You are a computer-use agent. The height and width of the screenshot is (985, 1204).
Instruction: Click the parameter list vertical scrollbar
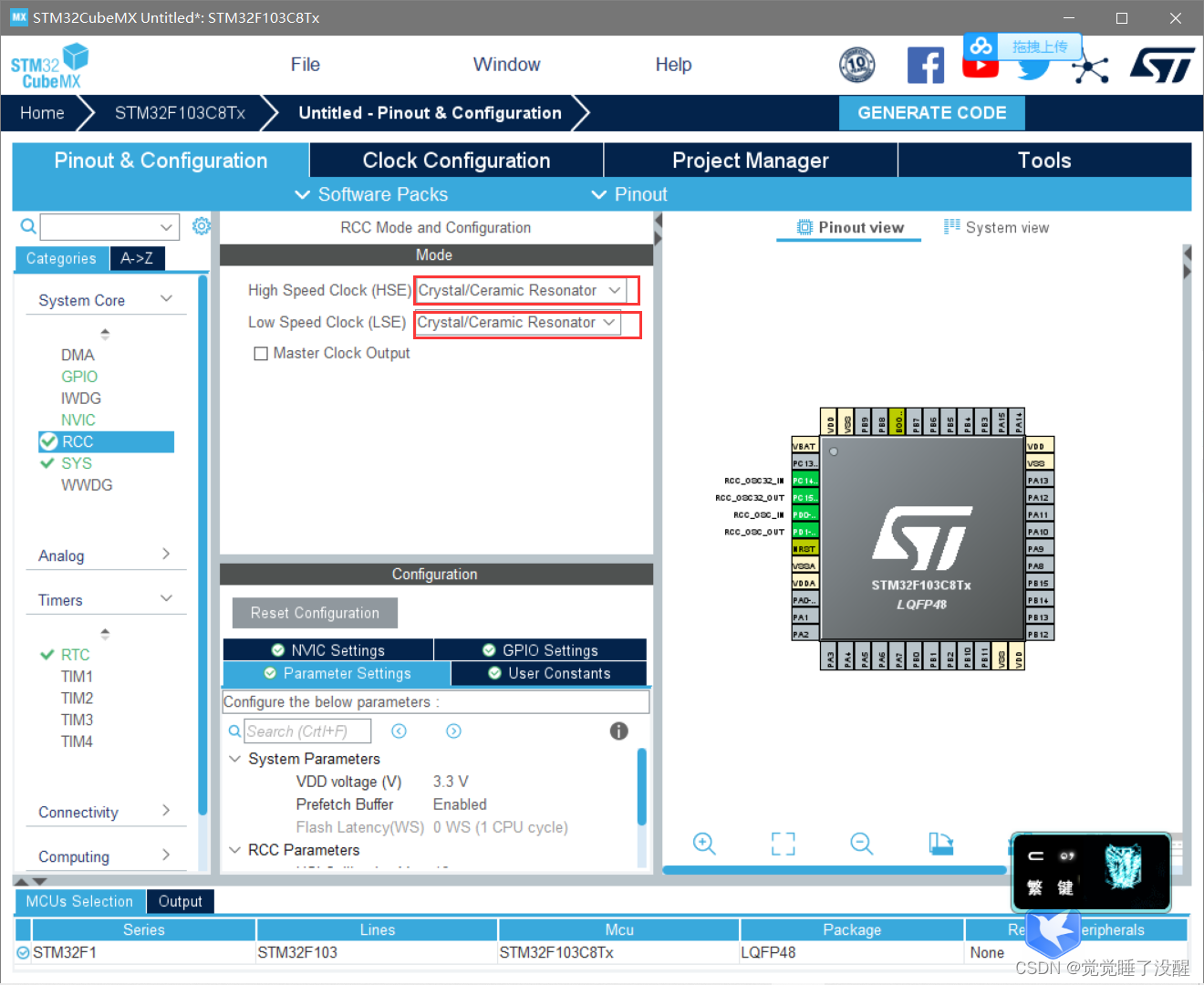click(x=641, y=786)
